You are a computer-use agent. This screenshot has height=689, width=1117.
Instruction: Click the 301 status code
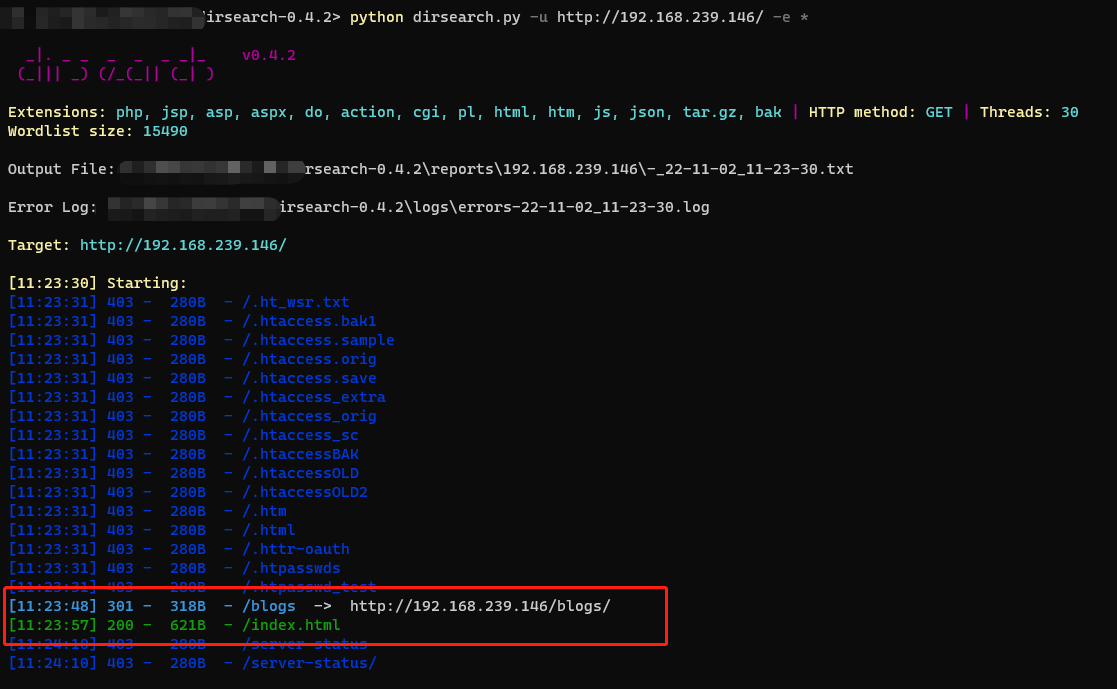[x=120, y=606]
